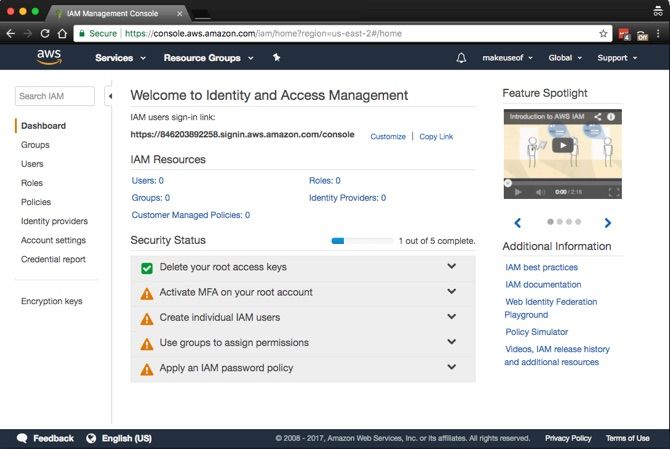Viewport: 670px width, 449px height.
Task: Click the incognito icon in title bar
Action: 658,11
